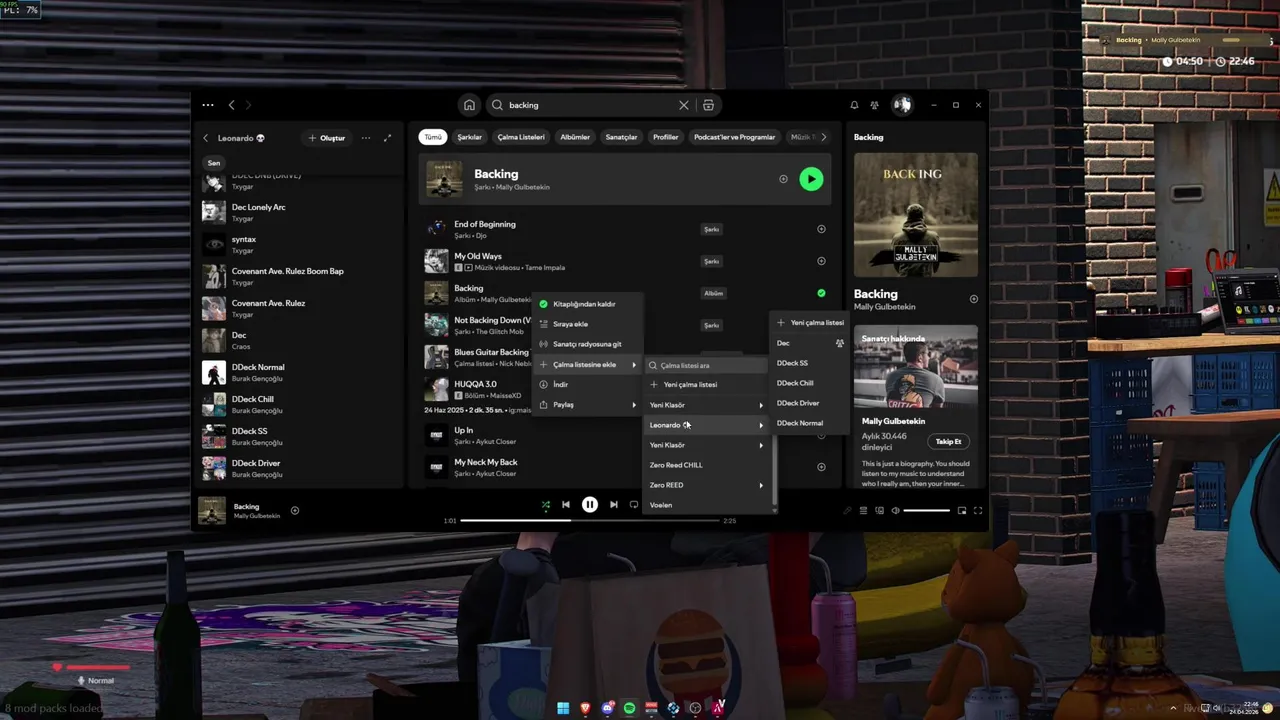Open Windows Start menu
1280x720 pixels.
click(x=563, y=708)
